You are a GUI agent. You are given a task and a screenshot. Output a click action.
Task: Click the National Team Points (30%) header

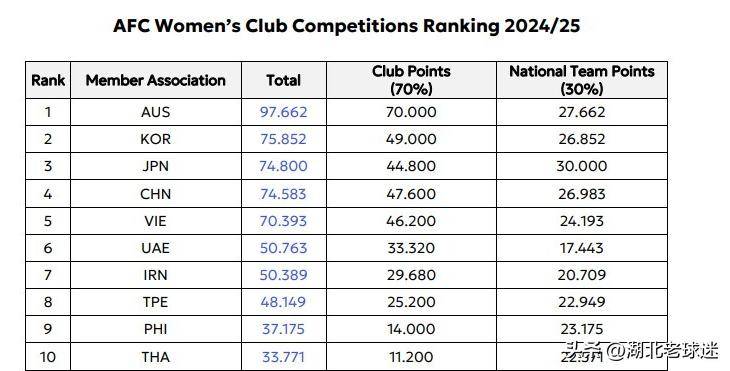581,80
